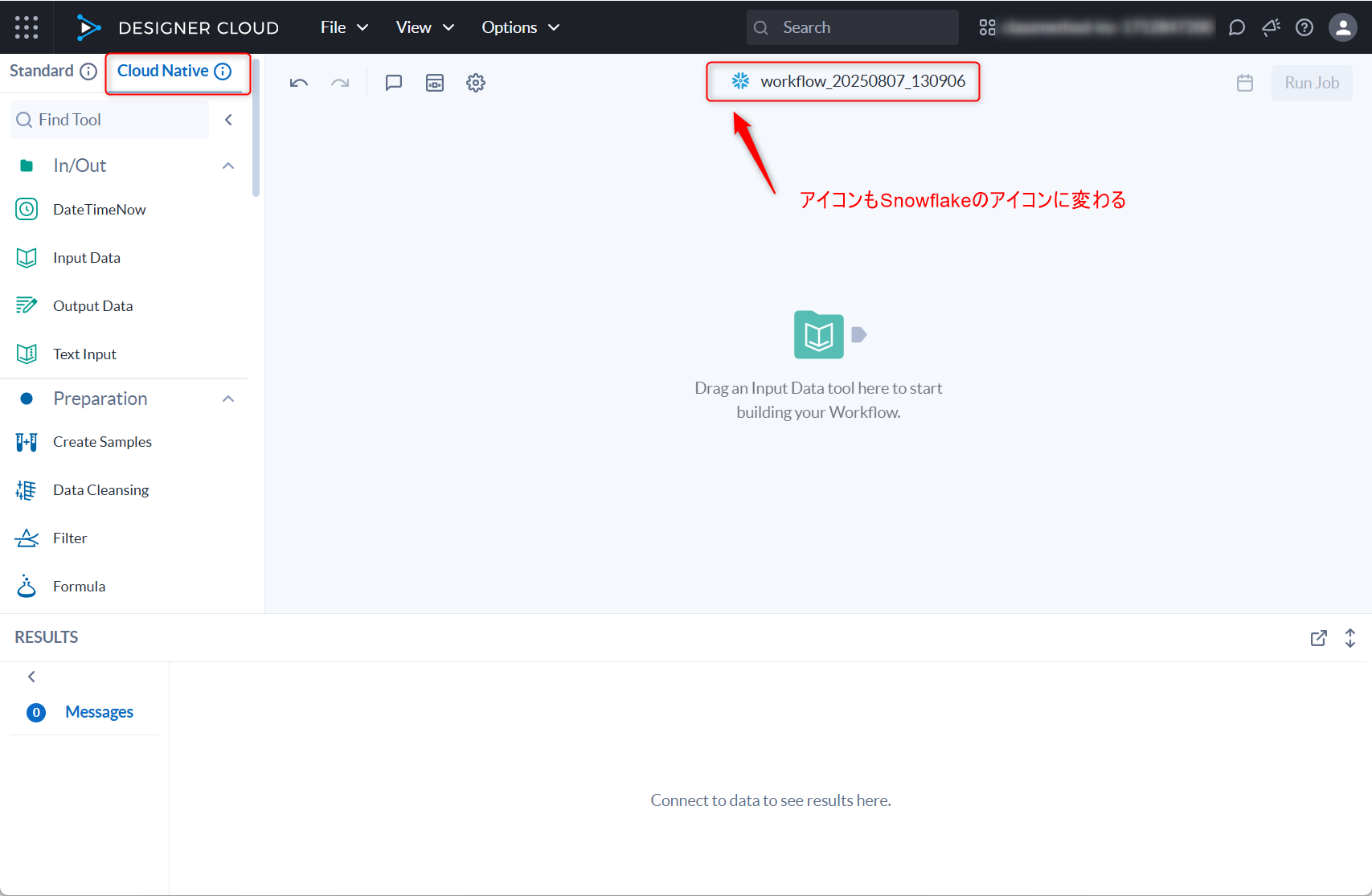
Task: Click the Run Job button
Action: (1312, 83)
